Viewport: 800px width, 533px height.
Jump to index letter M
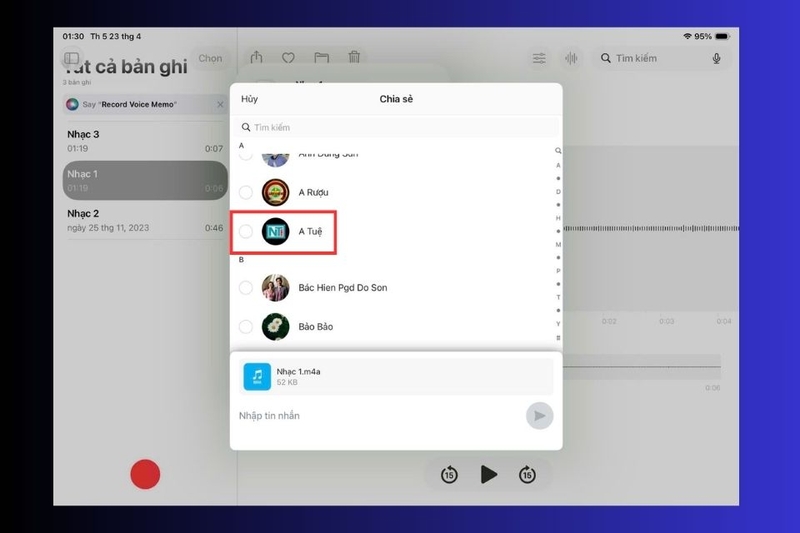[x=558, y=244]
